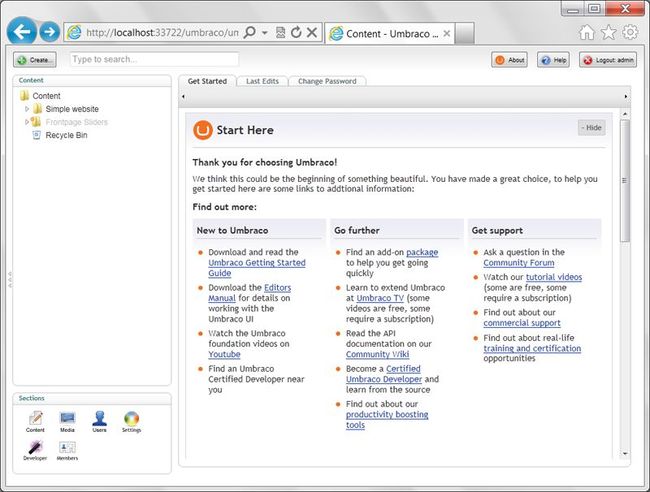Open the browser Home icon
This screenshot has width=650, height=492.
(587, 32)
